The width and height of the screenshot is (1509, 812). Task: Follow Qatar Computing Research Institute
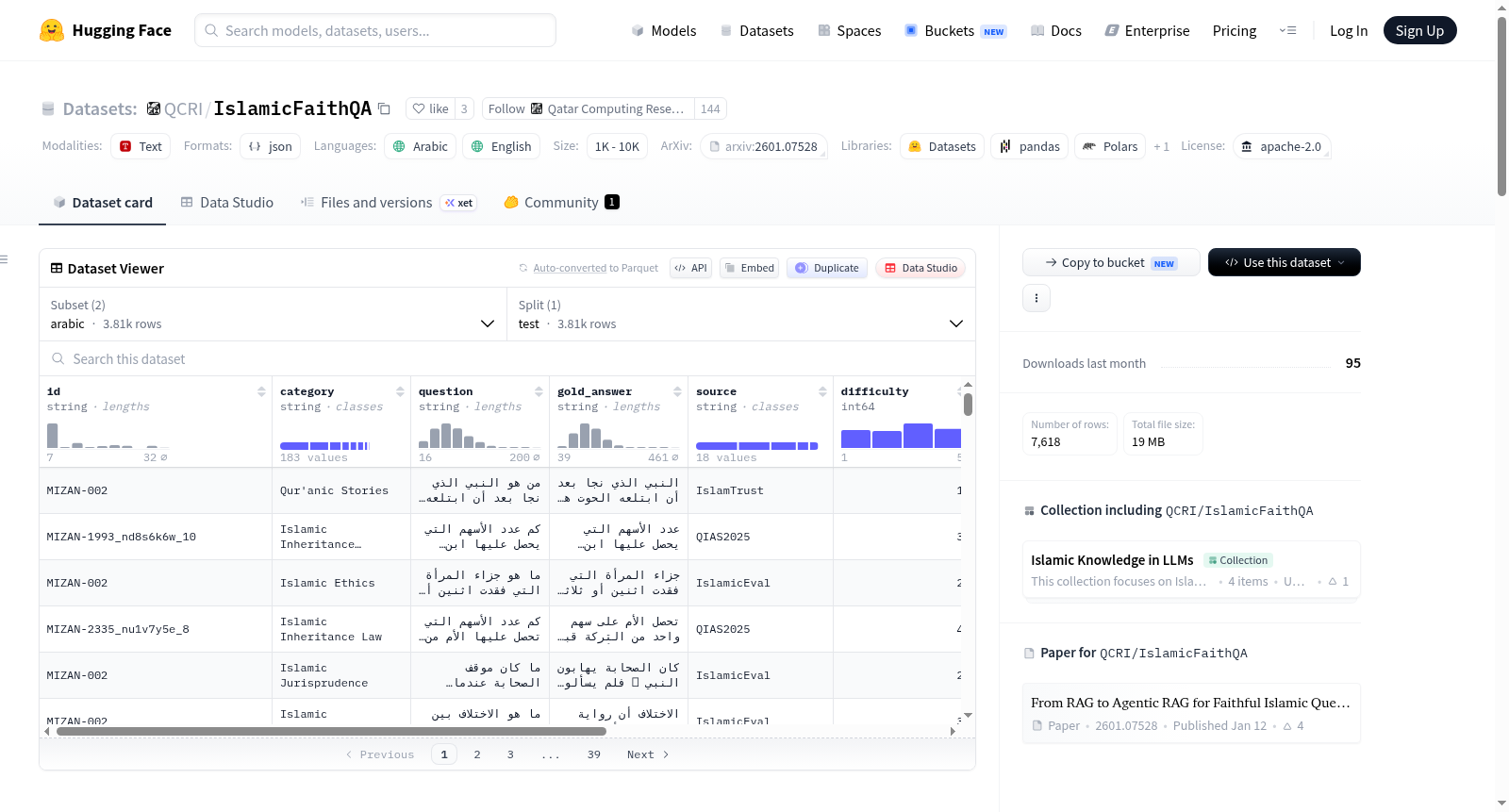(x=588, y=108)
